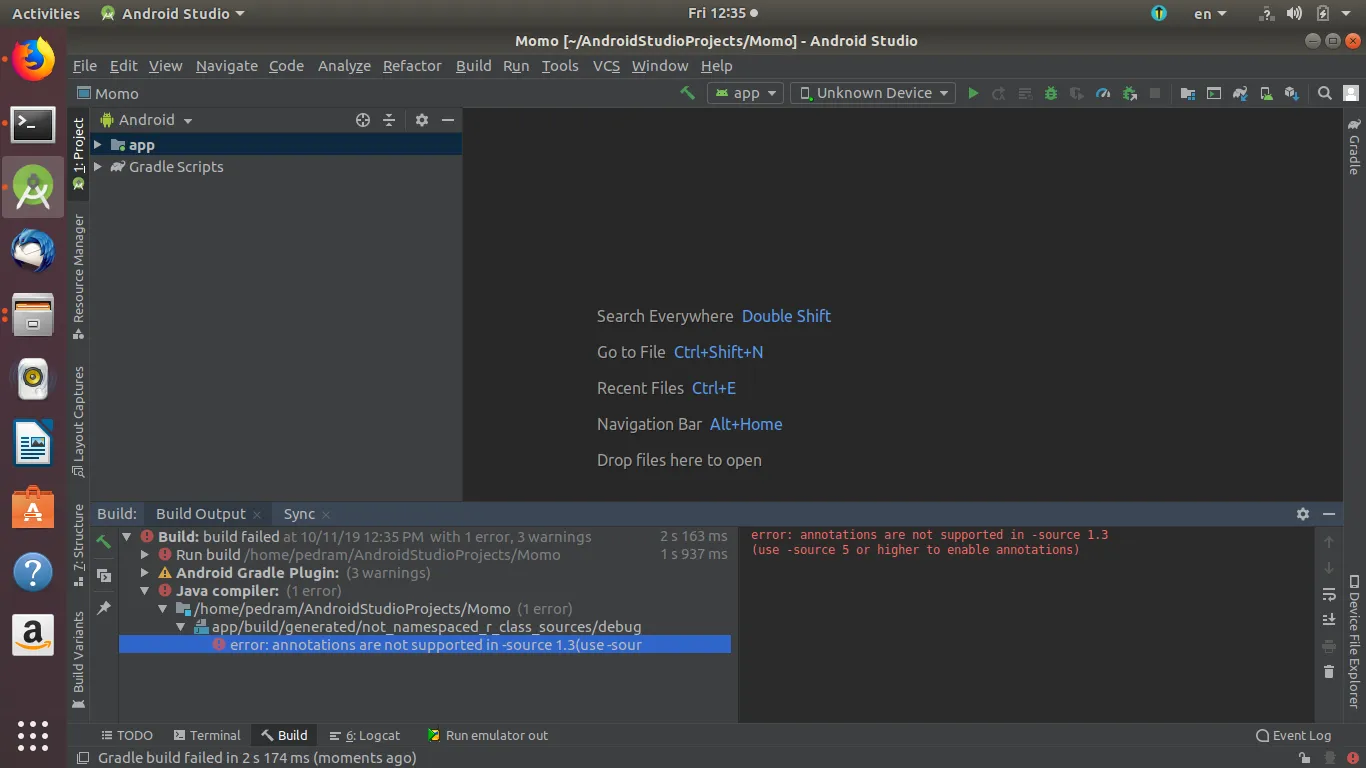Viewport: 1366px width, 768px height.
Task: Close the Build Output tab
Action: tap(257, 515)
